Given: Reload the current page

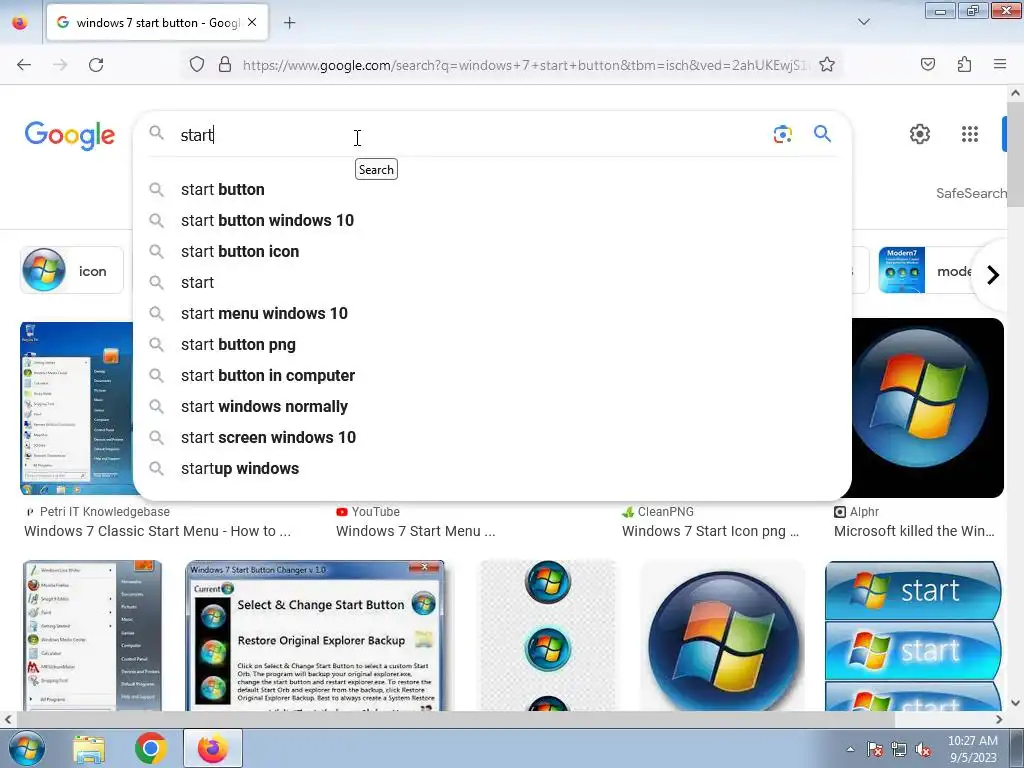Looking at the screenshot, I should [x=96, y=65].
